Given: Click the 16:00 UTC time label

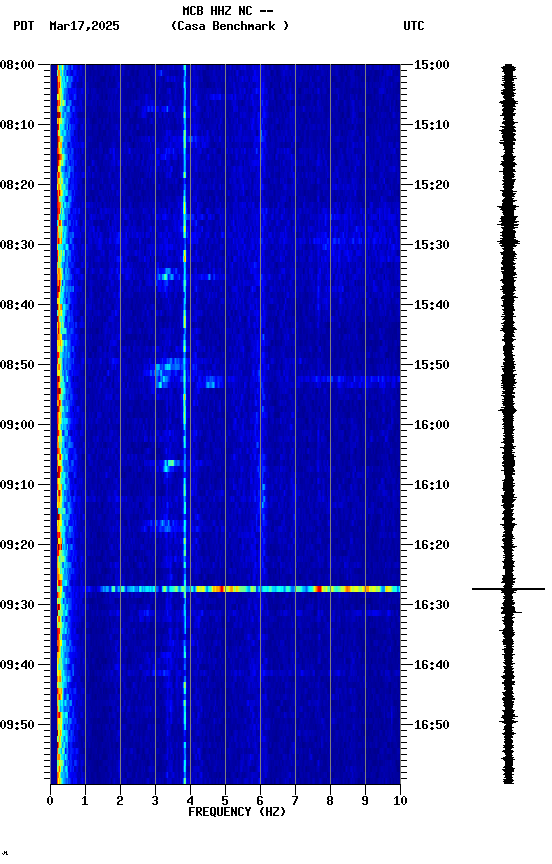Looking at the screenshot, I should pos(432,425).
